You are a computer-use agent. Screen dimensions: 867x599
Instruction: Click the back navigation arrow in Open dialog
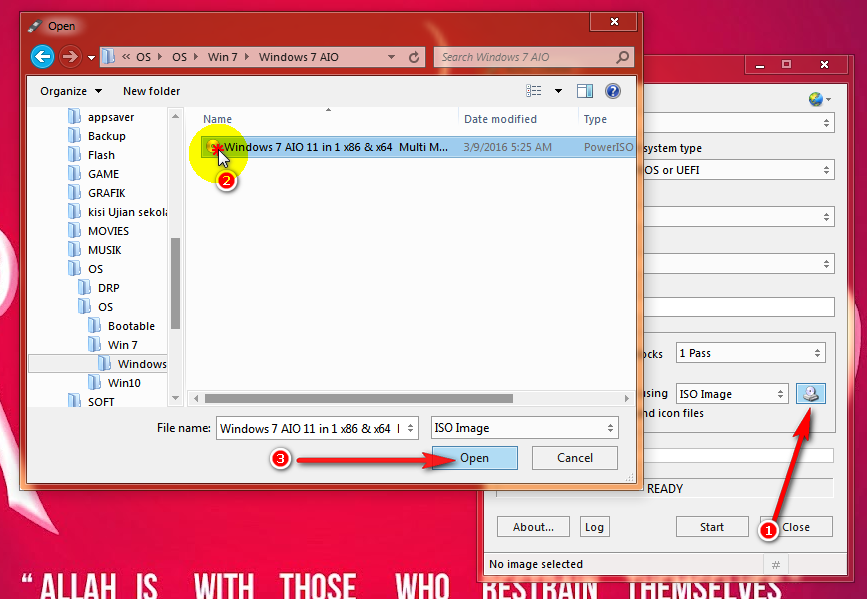[43, 56]
